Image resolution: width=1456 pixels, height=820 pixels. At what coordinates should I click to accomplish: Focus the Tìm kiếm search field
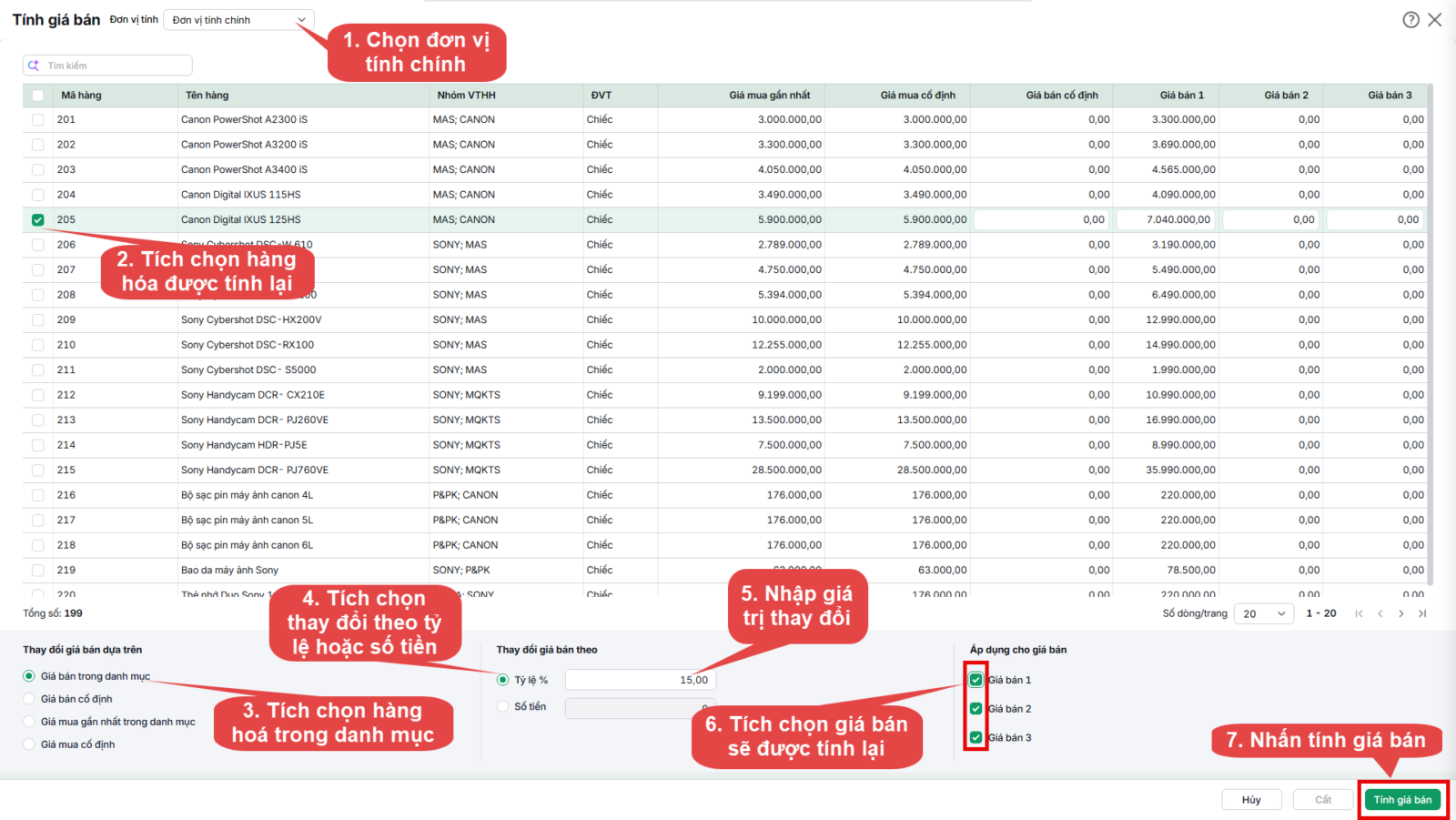point(107,66)
